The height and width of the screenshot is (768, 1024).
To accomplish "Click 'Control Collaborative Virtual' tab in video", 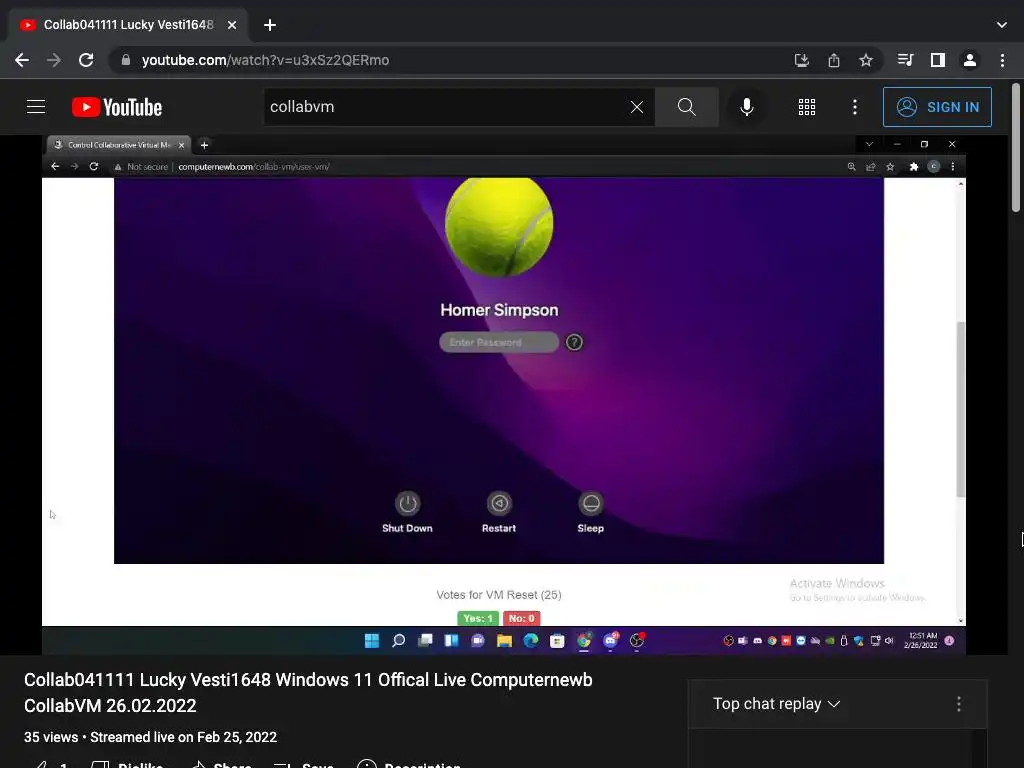I will 119,145.
